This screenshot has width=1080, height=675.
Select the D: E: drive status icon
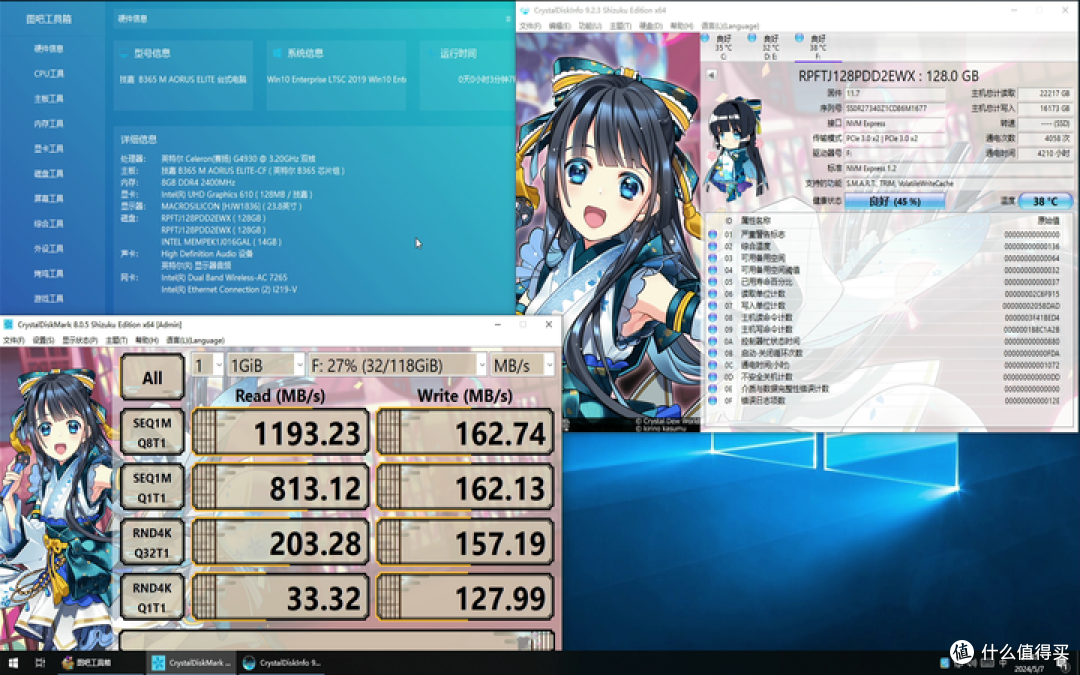[x=770, y=45]
